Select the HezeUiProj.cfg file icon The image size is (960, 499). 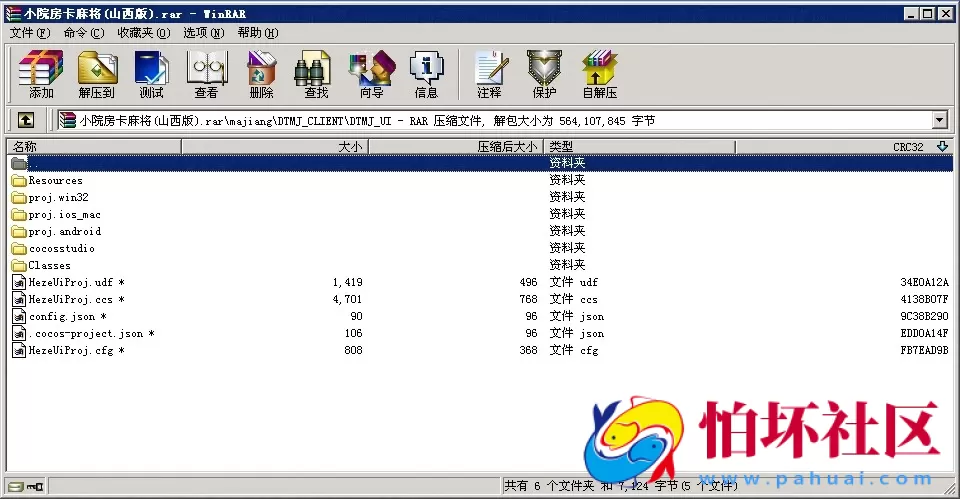pyautogui.click(x=19, y=350)
